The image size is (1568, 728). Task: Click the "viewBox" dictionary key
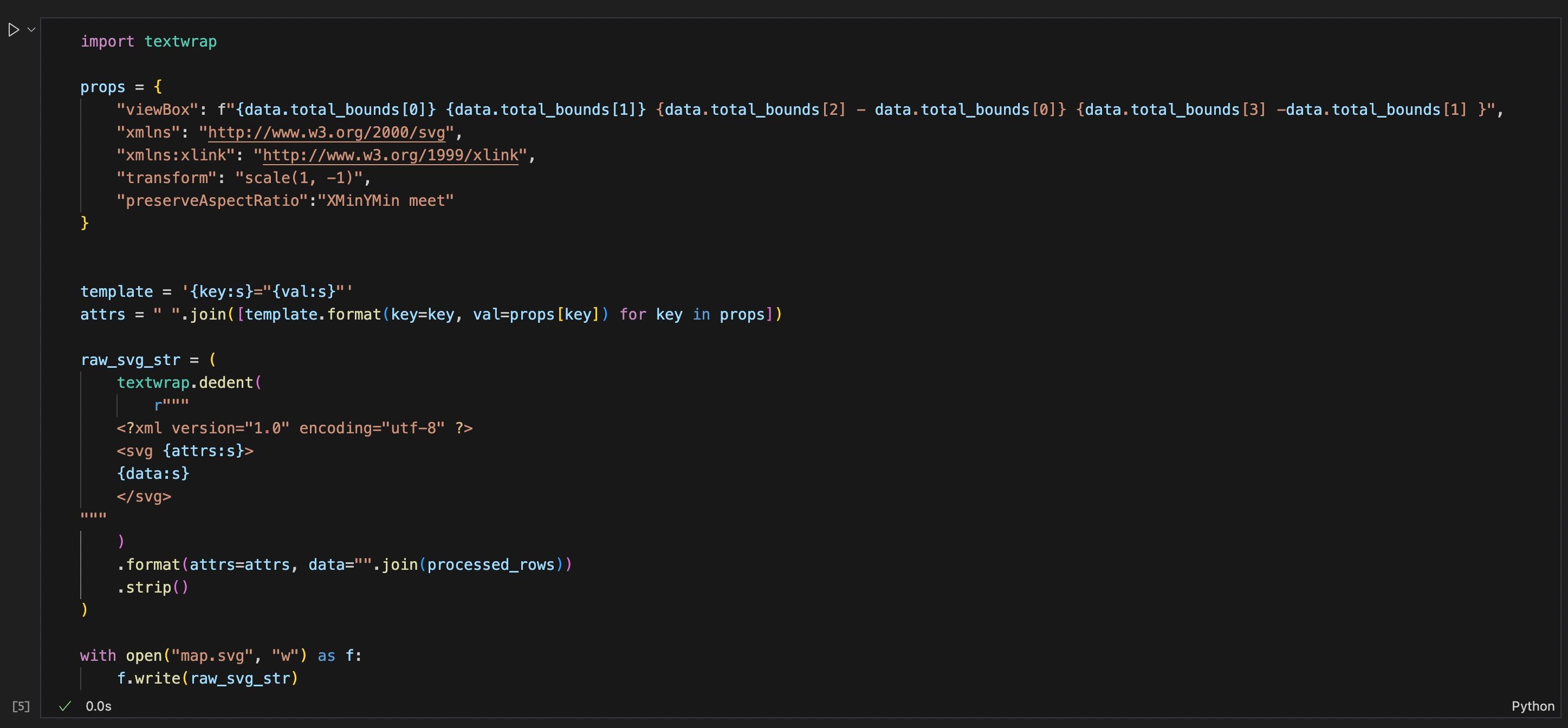pos(157,109)
